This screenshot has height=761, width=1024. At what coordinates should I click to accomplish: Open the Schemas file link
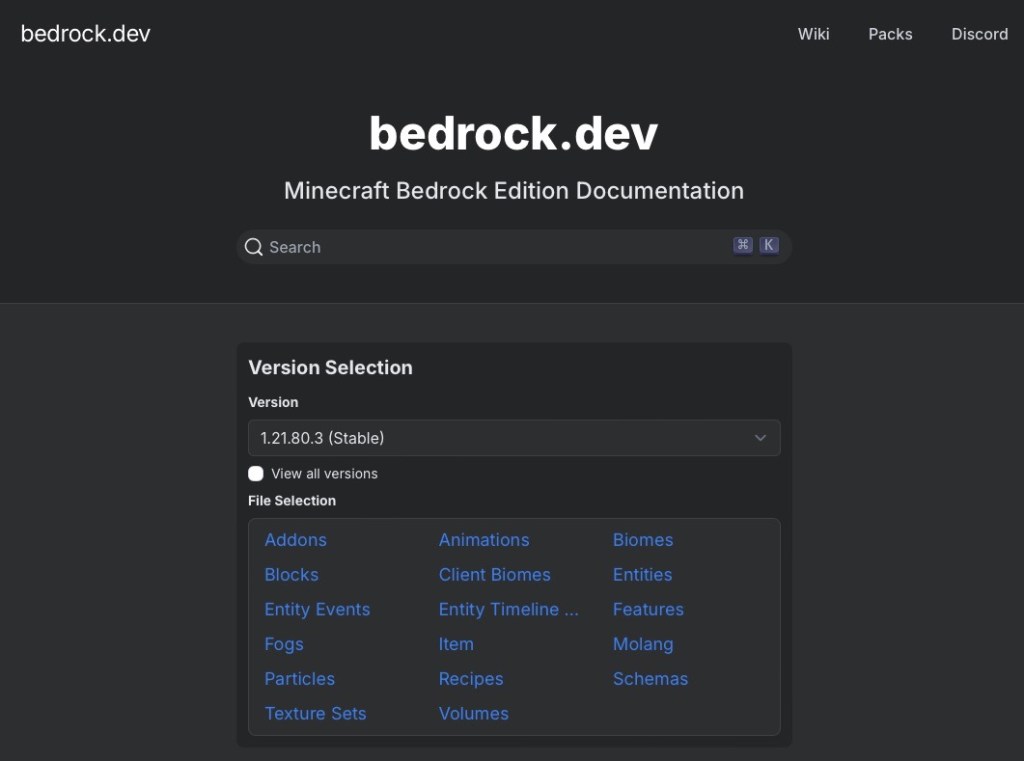click(x=650, y=679)
